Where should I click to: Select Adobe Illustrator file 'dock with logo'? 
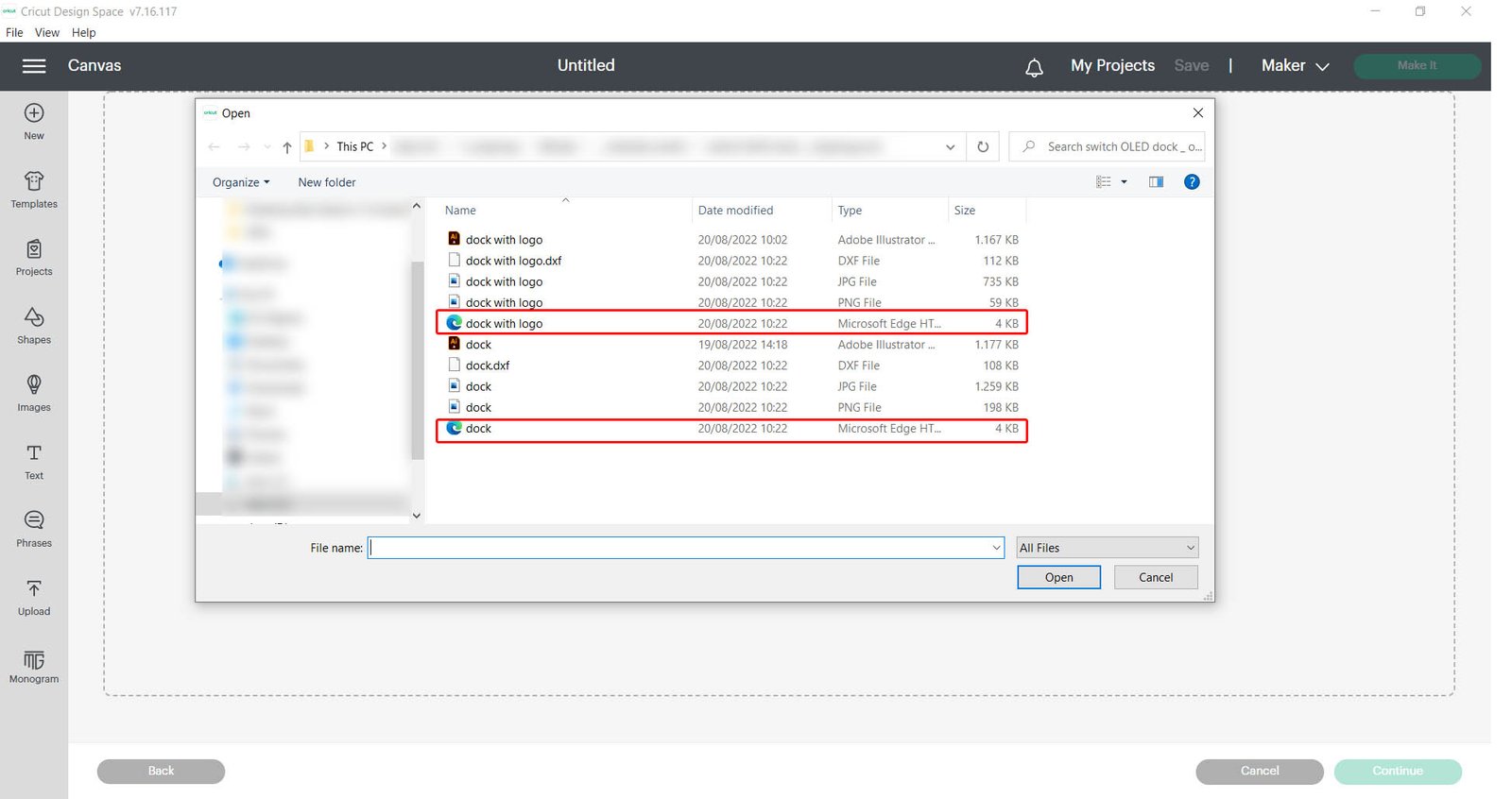click(731, 240)
